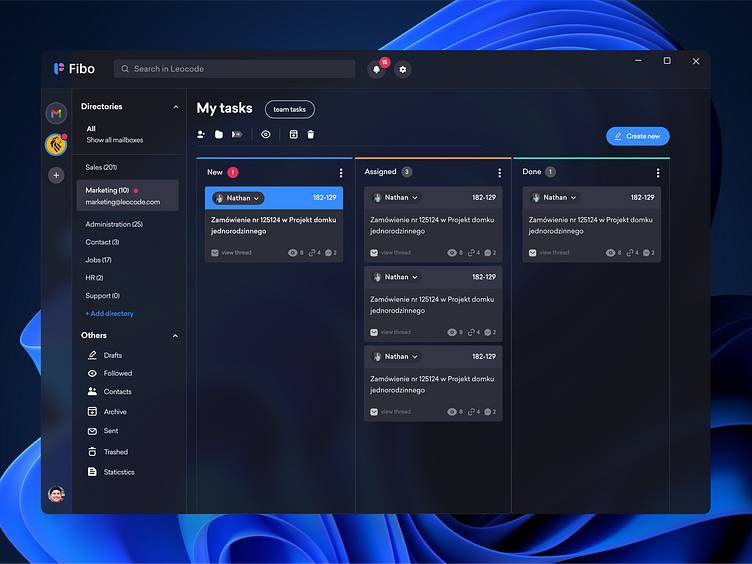Collapse the Directories section

click(176, 107)
